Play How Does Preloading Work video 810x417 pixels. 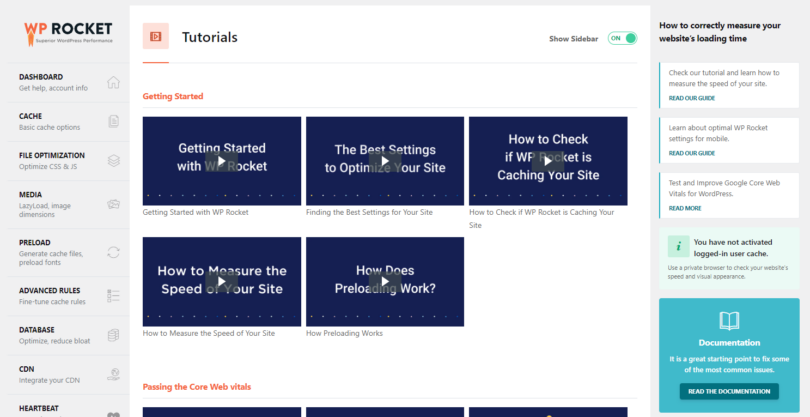coord(385,282)
